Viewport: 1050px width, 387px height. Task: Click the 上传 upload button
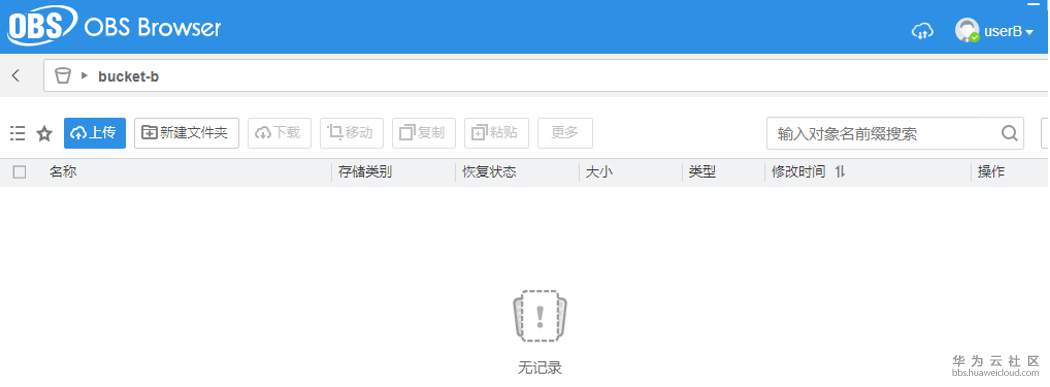point(95,133)
